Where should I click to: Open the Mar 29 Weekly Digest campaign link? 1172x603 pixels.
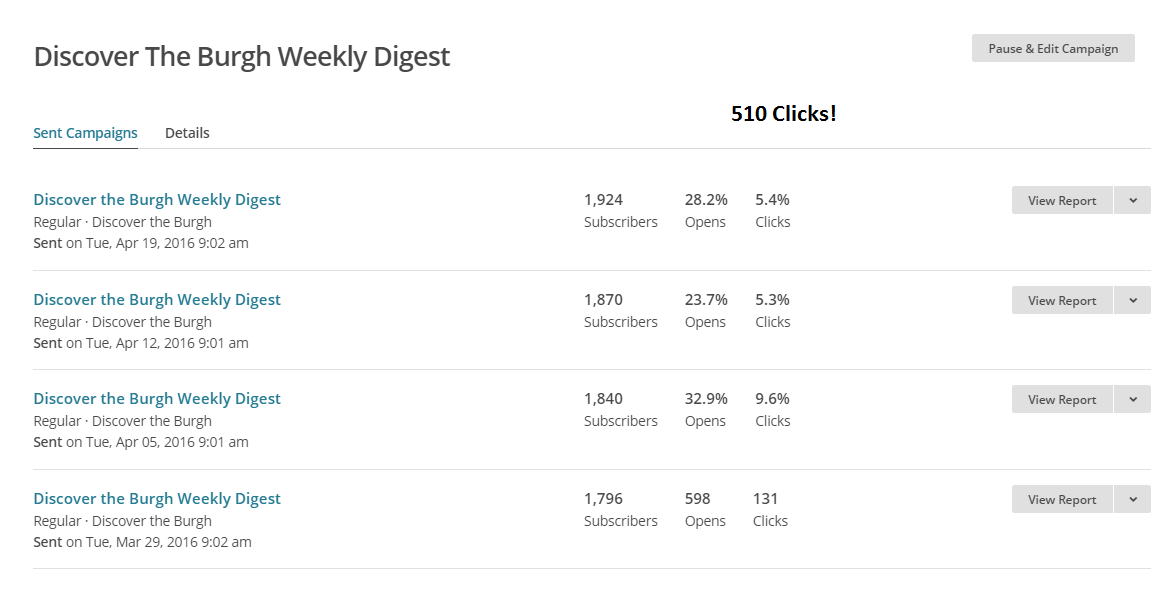157,499
